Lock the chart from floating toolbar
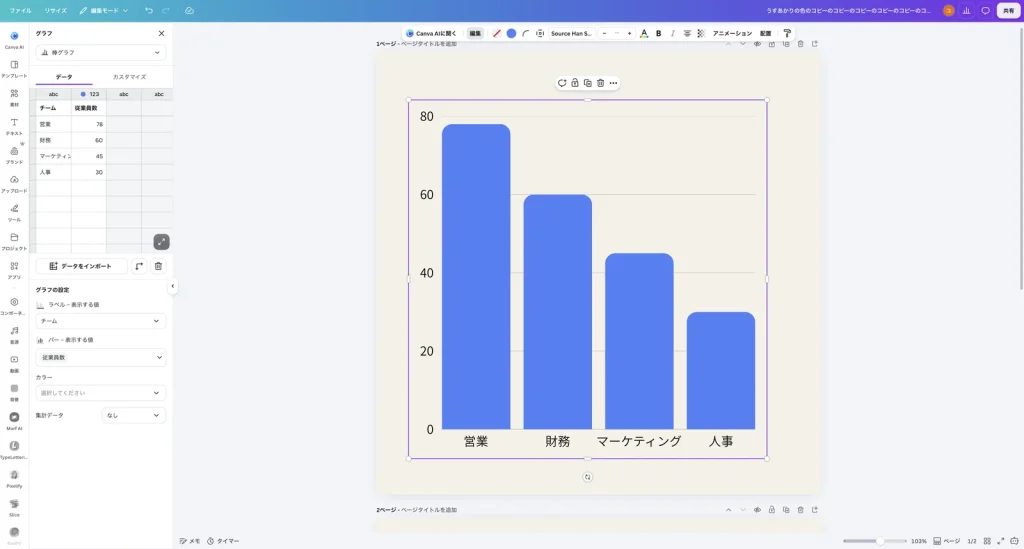Viewport: 1024px width, 549px height. (x=575, y=83)
